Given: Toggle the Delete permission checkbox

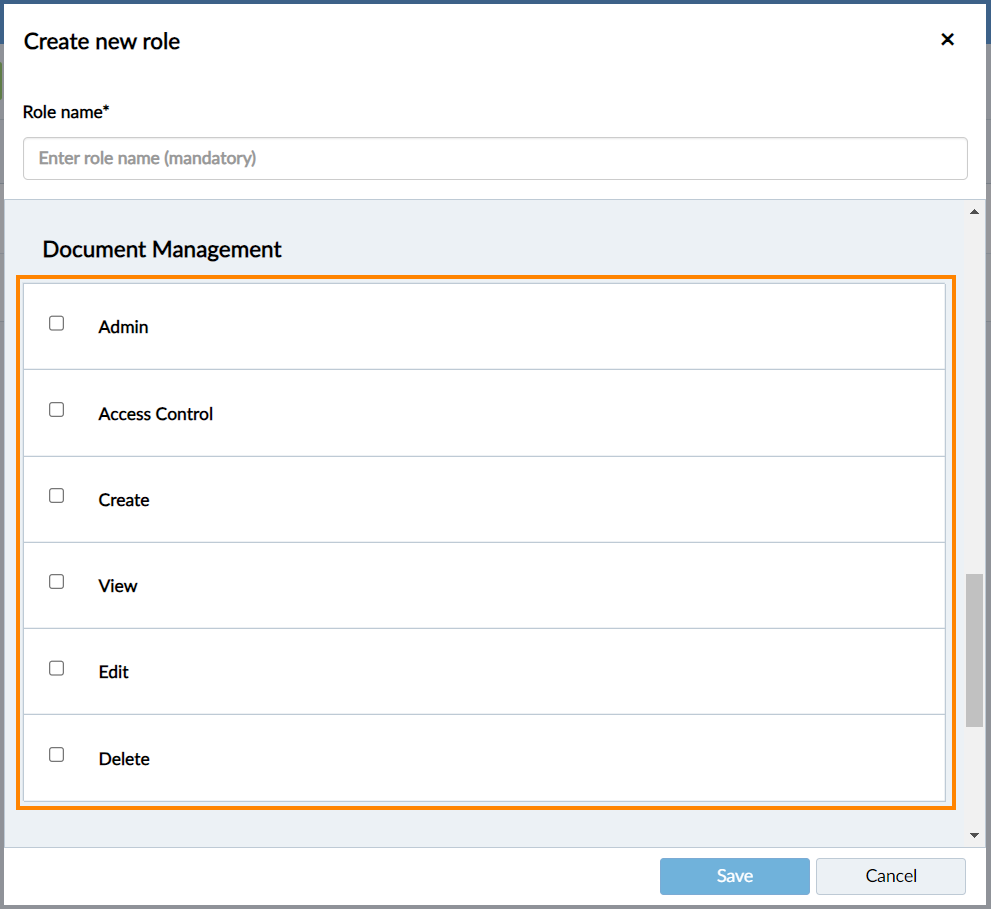Looking at the screenshot, I should tap(56, 754).
